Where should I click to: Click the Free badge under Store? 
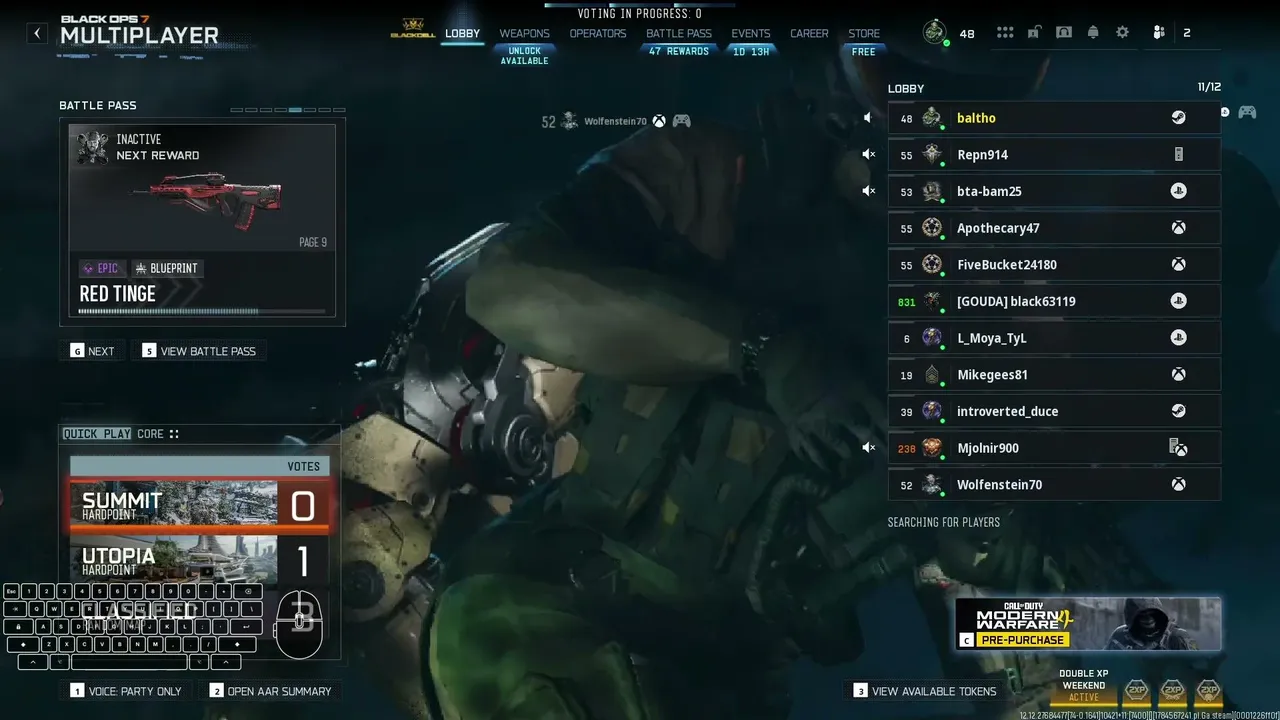(864, 52)
